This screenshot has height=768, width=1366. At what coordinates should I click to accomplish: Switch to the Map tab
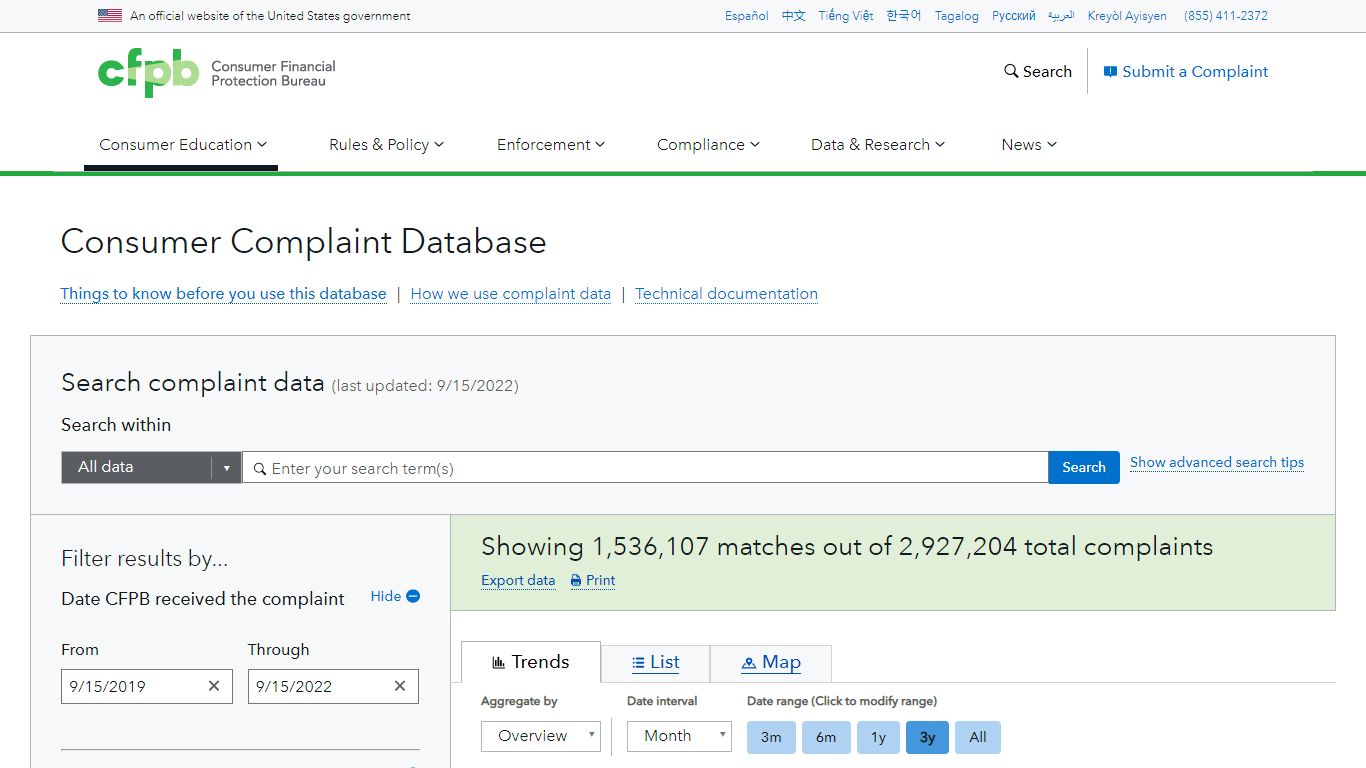tap(770, 663)
